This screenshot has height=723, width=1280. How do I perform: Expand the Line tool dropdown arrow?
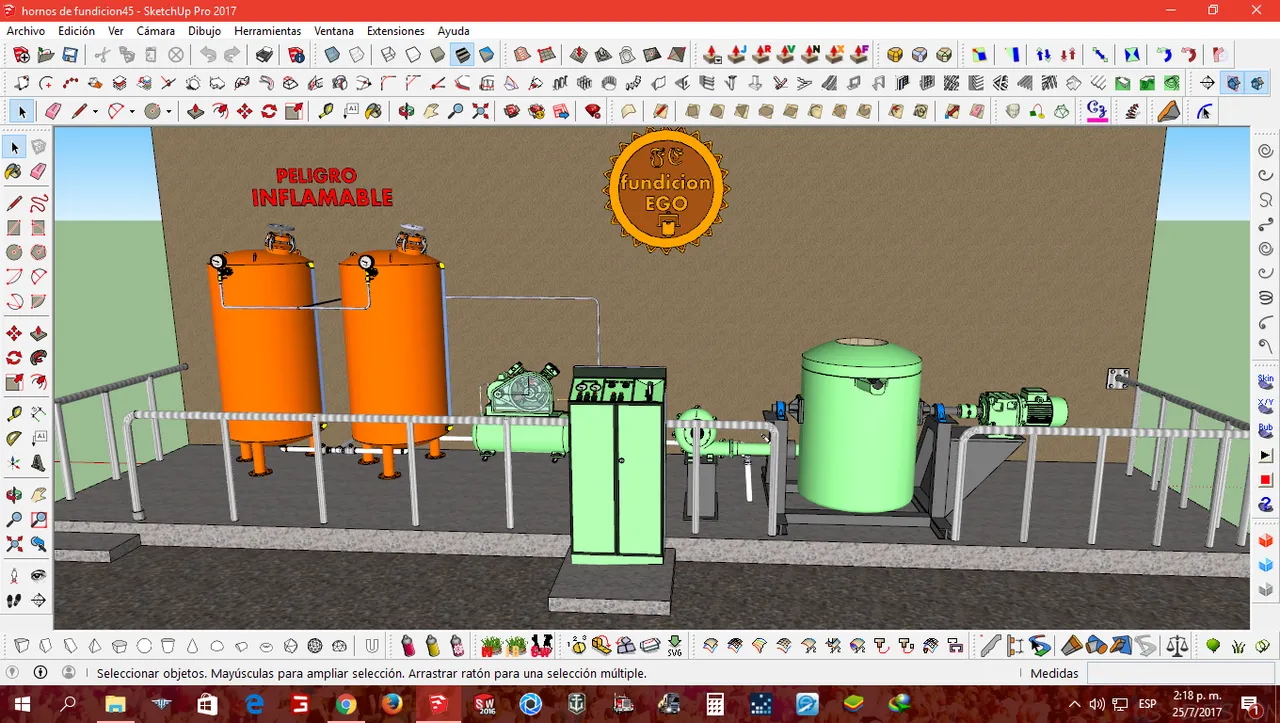coord(95,111)
